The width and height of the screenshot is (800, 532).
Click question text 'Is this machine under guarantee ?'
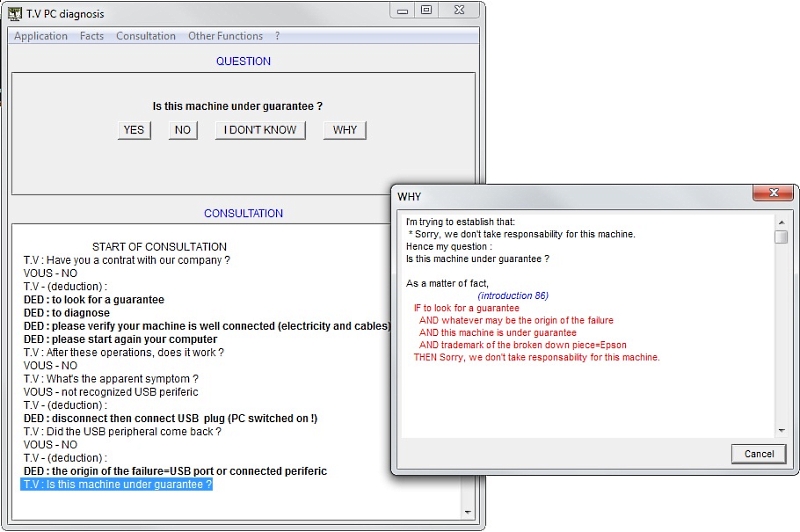(x=237, y=106)
